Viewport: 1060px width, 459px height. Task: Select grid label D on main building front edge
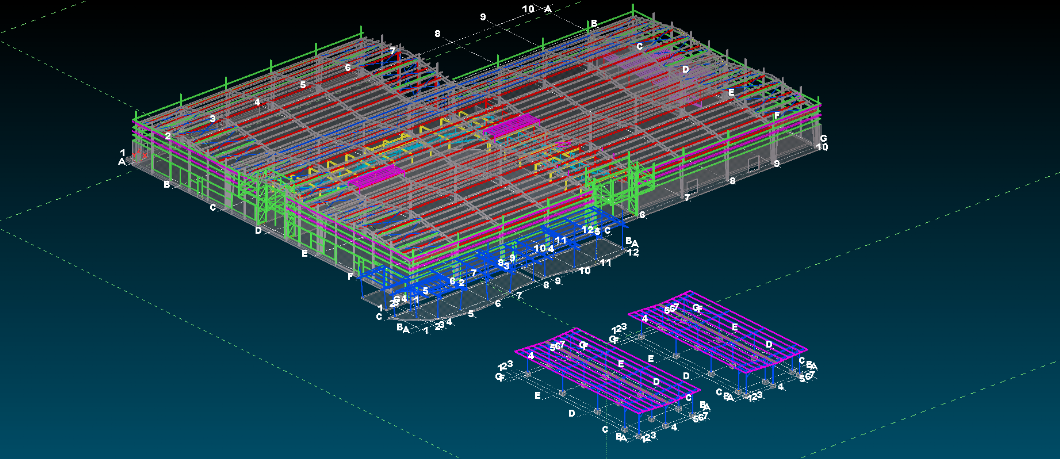click(x=258, y=231)
